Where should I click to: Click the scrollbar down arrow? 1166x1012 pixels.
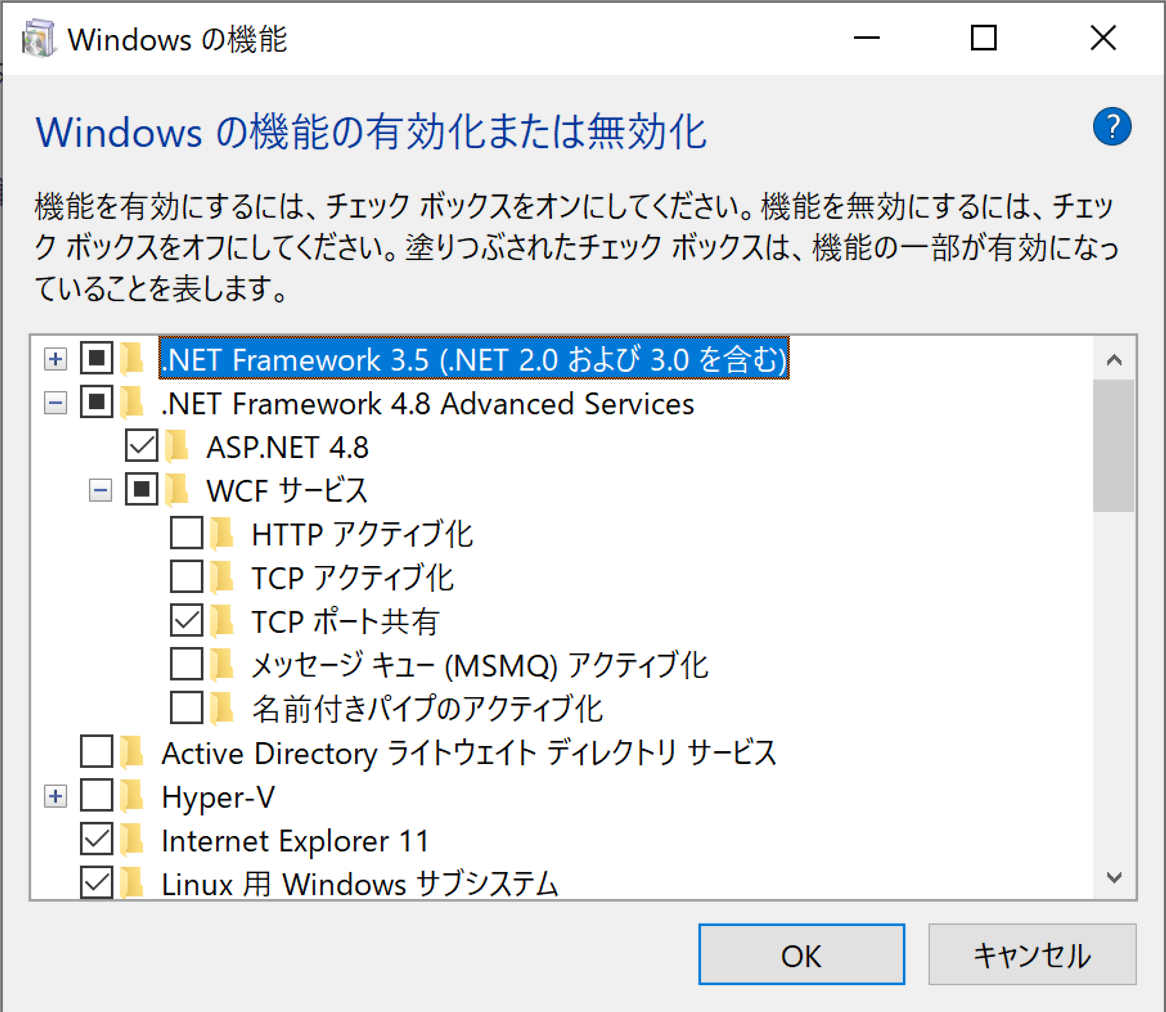point(1113,877)
